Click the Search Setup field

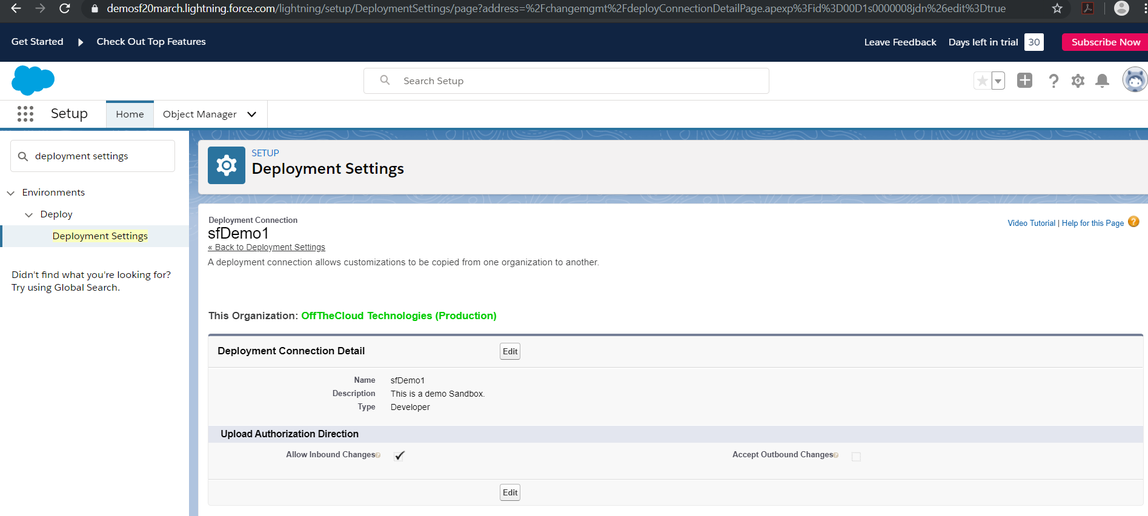(x=566, y=81)
